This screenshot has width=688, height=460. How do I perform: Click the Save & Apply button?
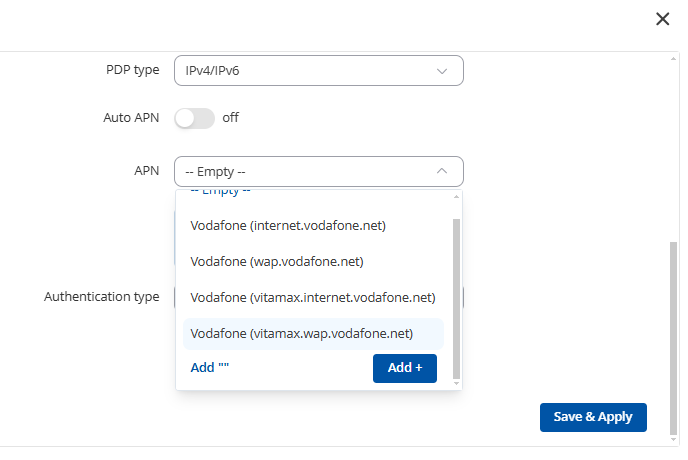click(593, 417)
